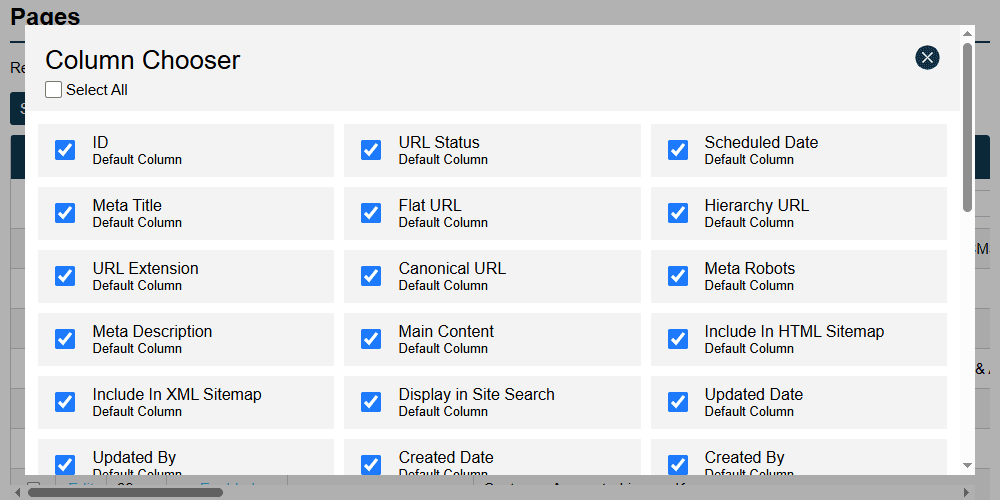Toggle the Flat URL column checkbox
This screenshot has height=500, width=1000.
(x=371, y=213)
